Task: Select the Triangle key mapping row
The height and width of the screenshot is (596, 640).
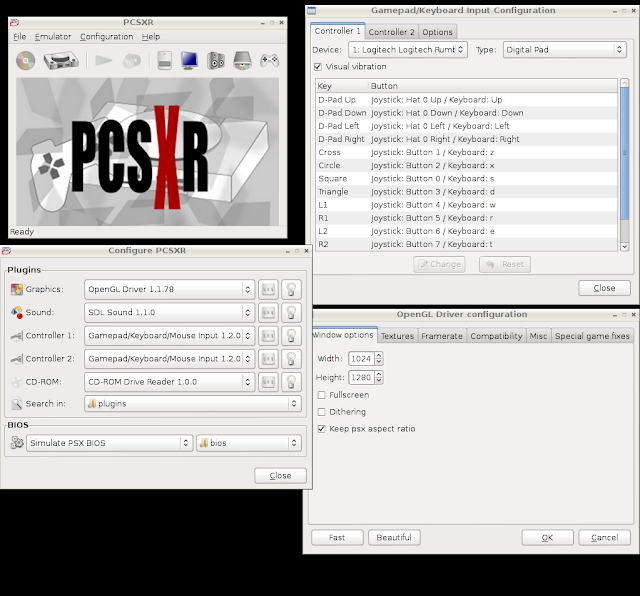Action: pyautogui.click(x=467, y=192)
